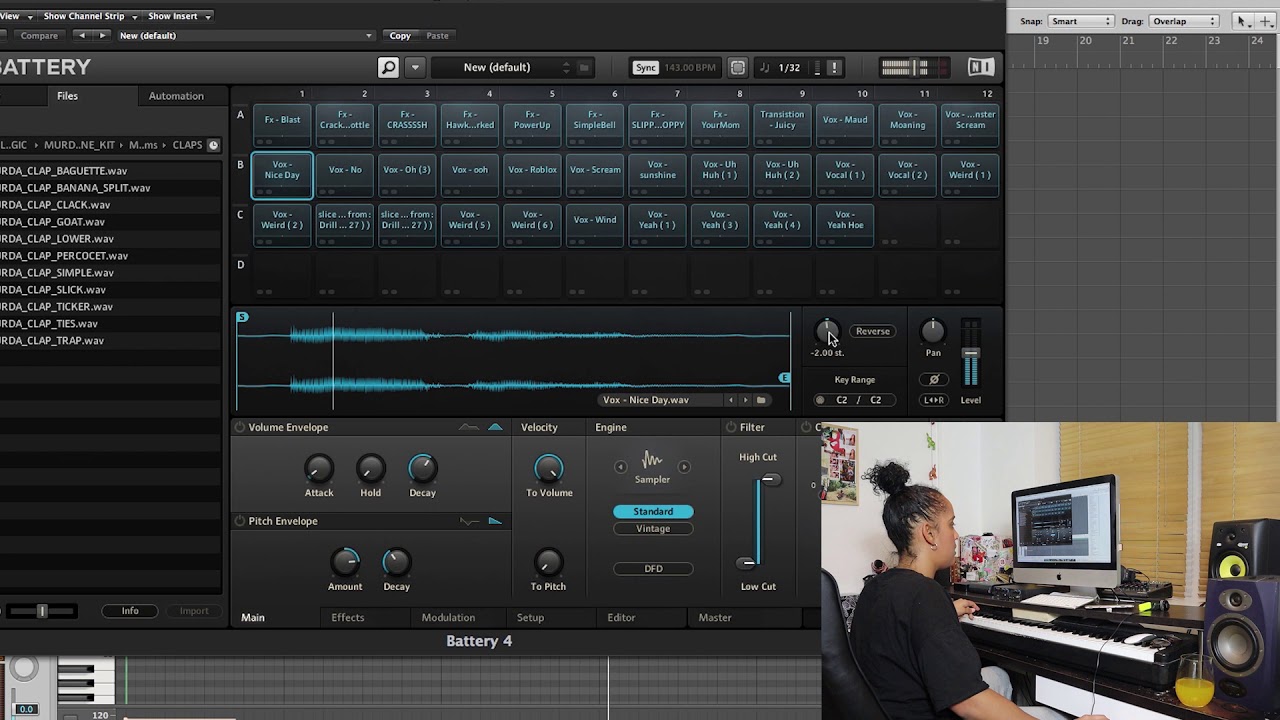Click the Pitch Envelope Amount knob
The image size is (1280, 720).
[x=345, y=562]
